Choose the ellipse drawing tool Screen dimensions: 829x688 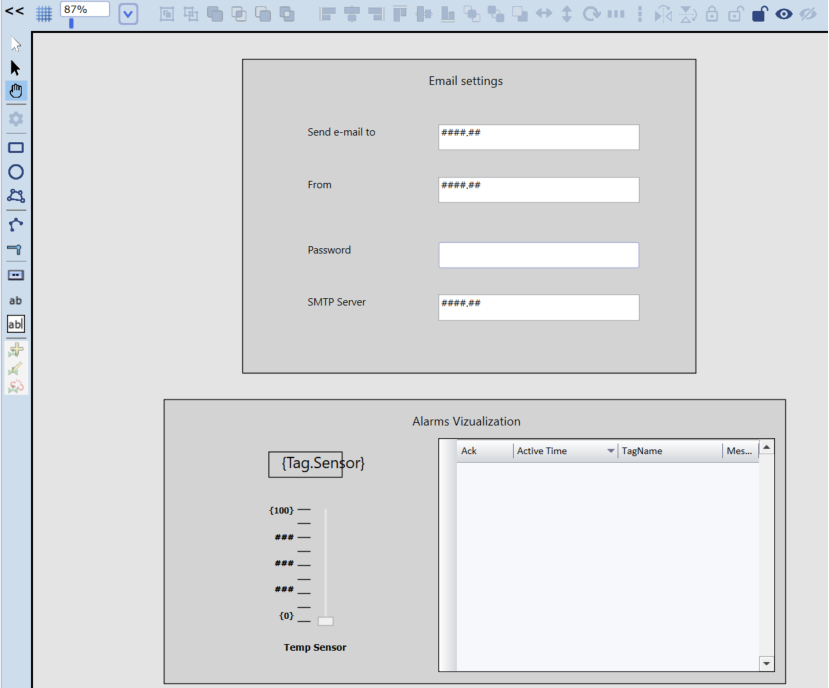(x=16, y=172)
